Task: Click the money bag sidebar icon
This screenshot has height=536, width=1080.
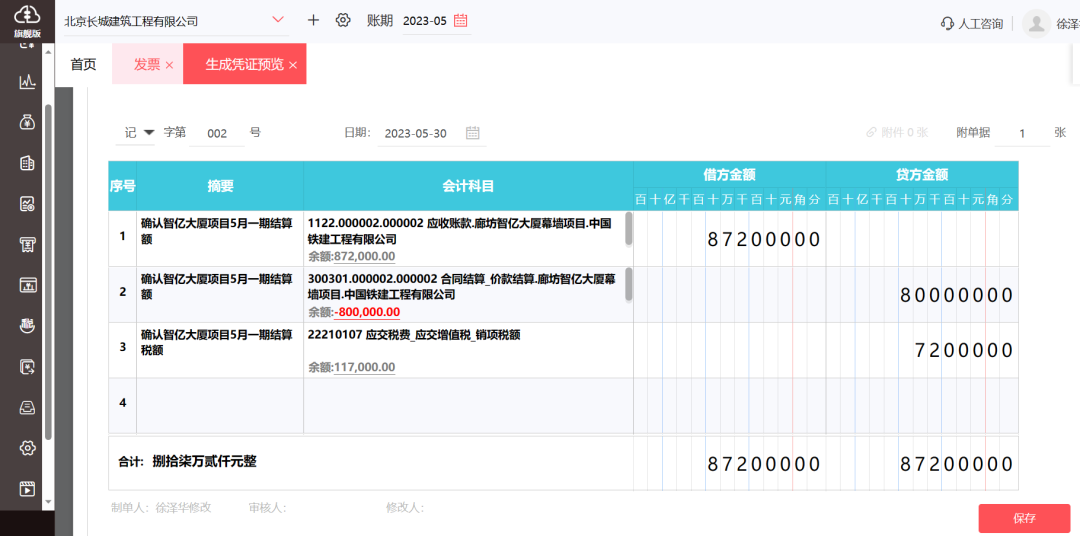Action: tap(27, 123)
